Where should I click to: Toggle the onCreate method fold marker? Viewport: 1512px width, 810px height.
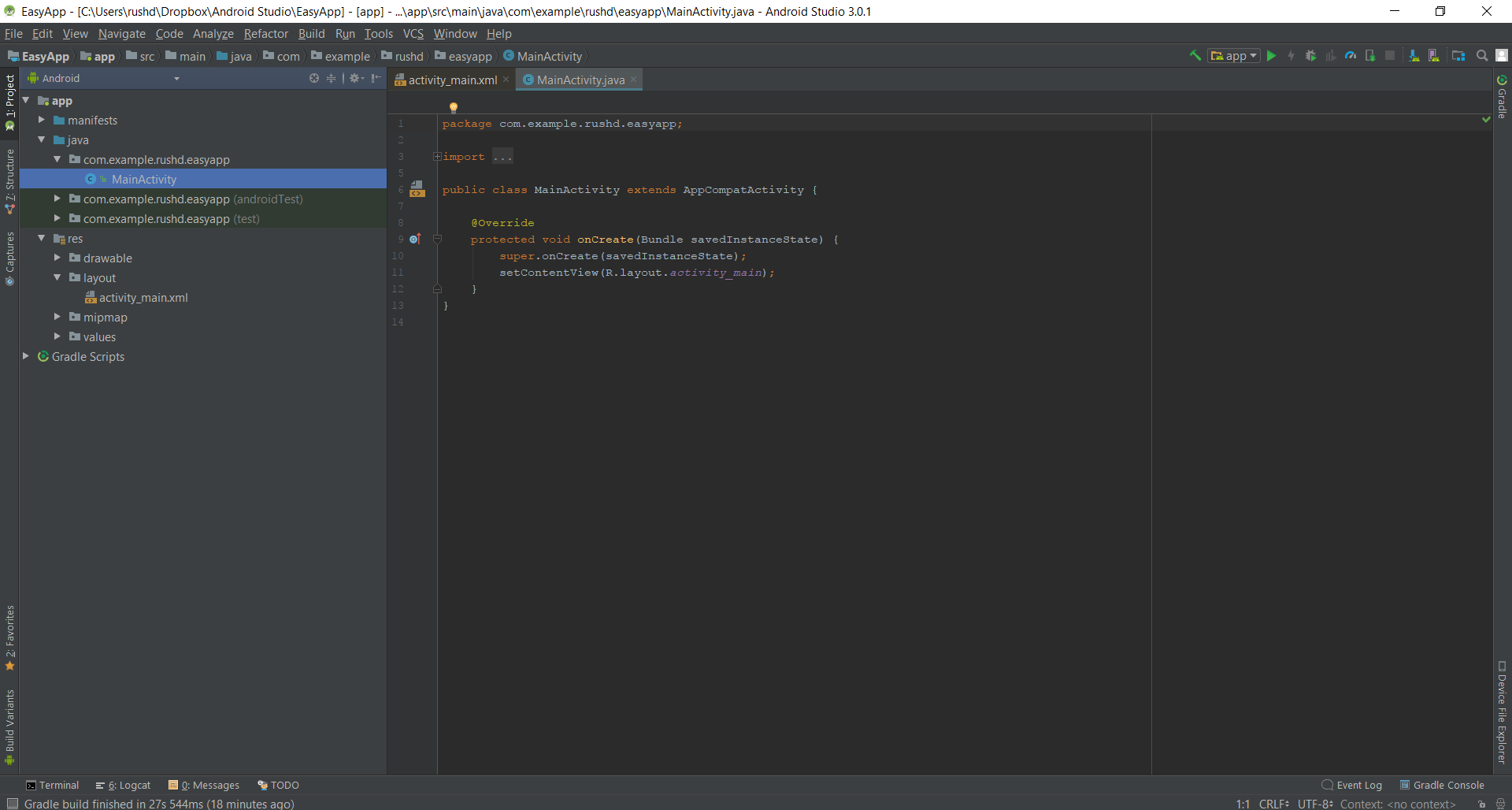[437, 240]
